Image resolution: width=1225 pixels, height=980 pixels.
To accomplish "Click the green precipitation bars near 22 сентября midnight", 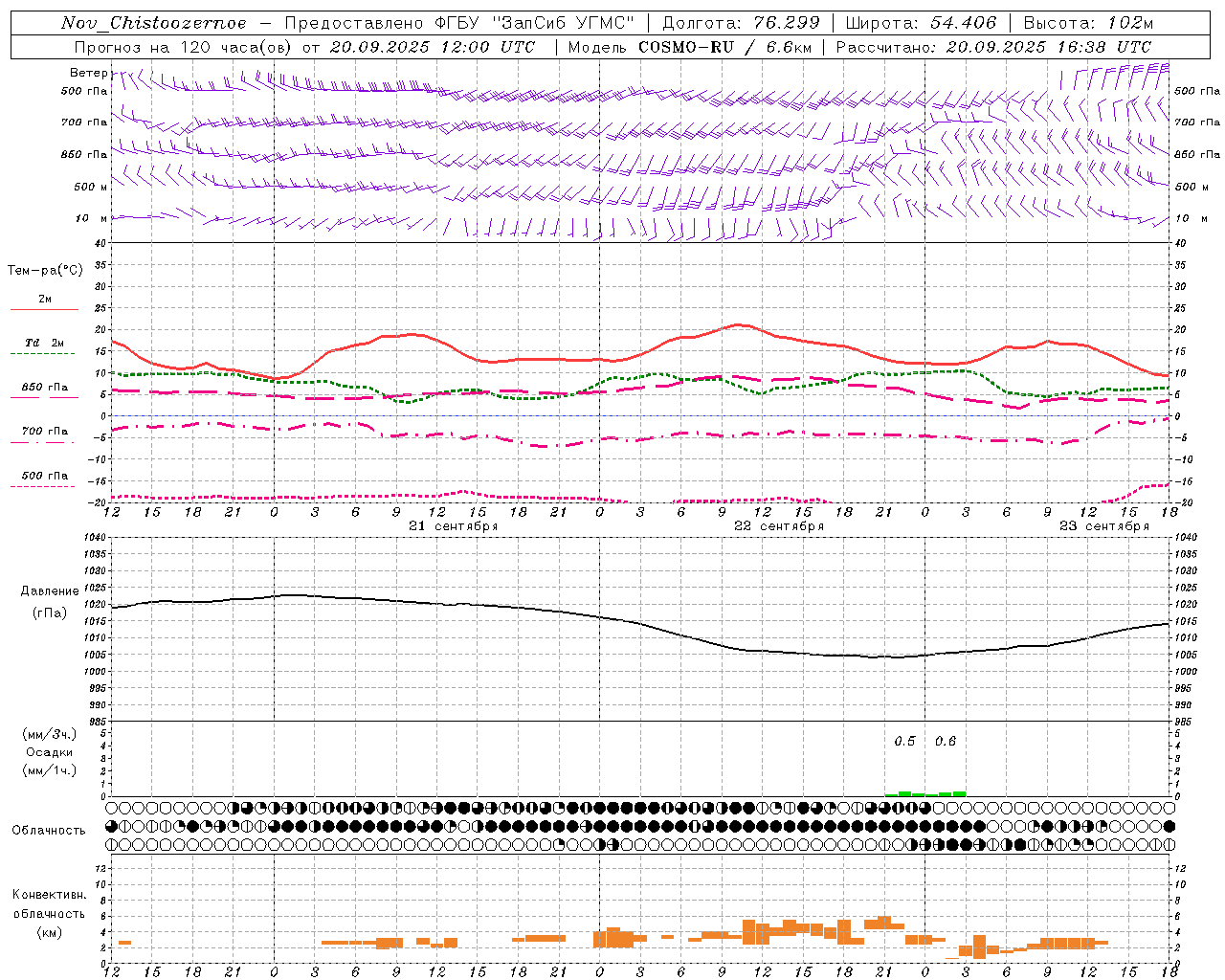I will coord(925,793).
